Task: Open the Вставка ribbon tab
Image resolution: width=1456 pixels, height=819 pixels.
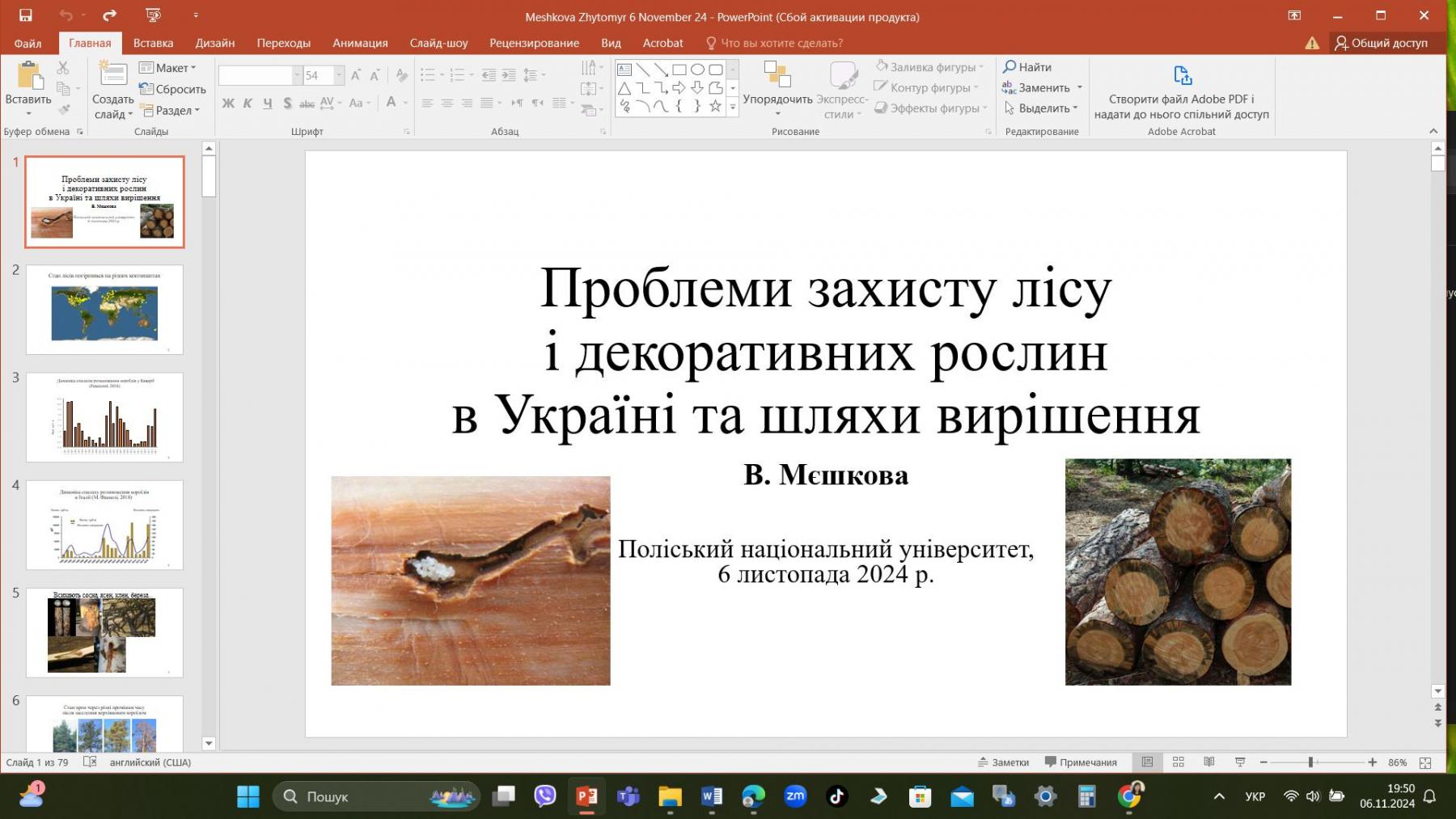Action: (x=153, y=43)
